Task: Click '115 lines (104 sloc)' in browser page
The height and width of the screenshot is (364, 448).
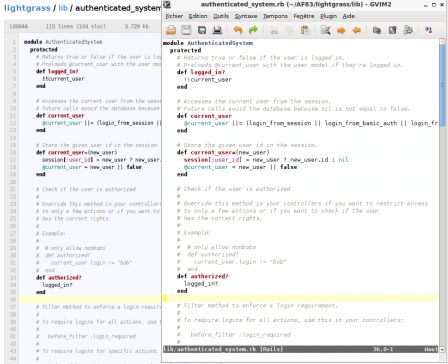Action: pos(76,26)
